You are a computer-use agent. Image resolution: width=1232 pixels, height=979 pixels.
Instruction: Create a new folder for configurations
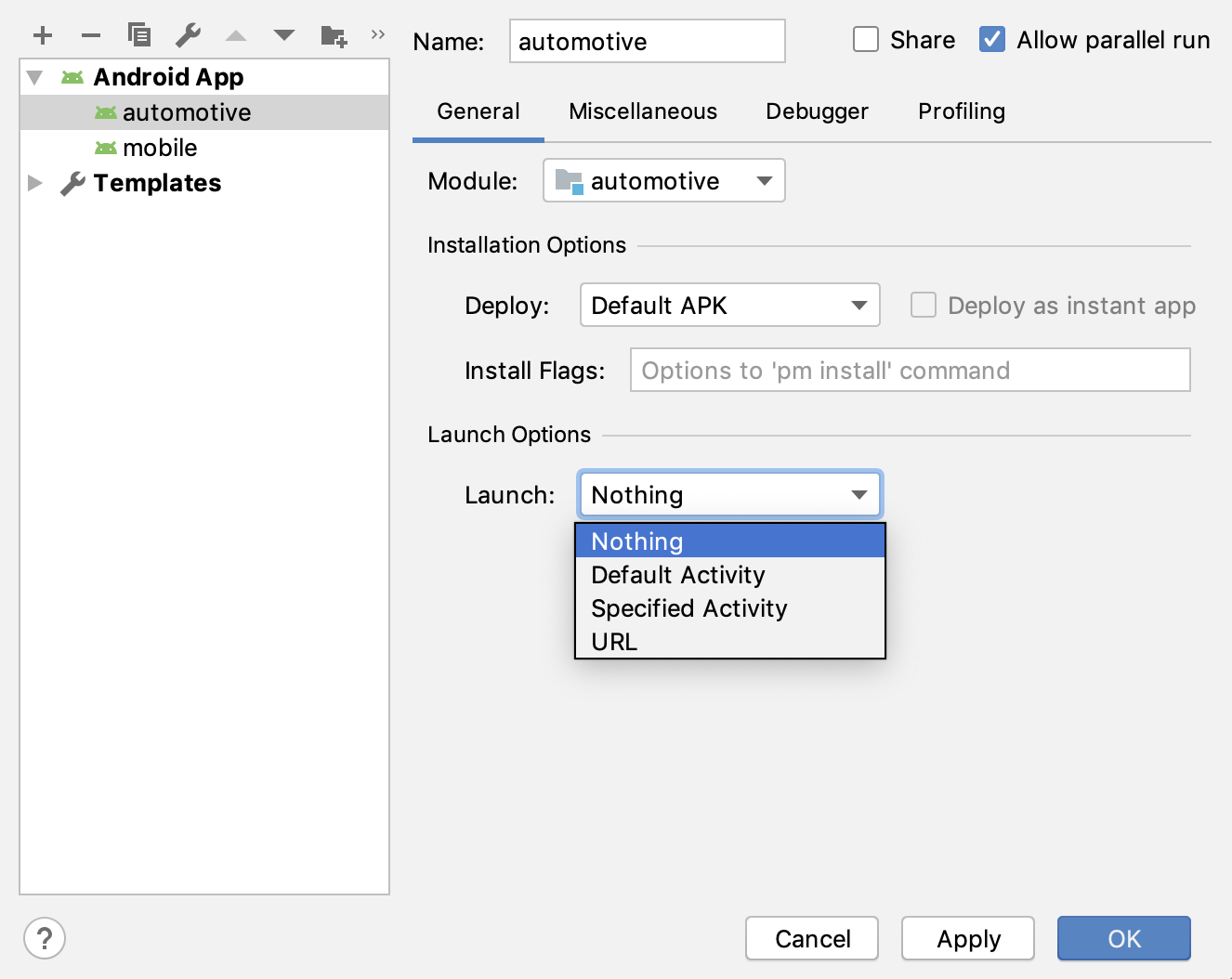pos(333,35)
